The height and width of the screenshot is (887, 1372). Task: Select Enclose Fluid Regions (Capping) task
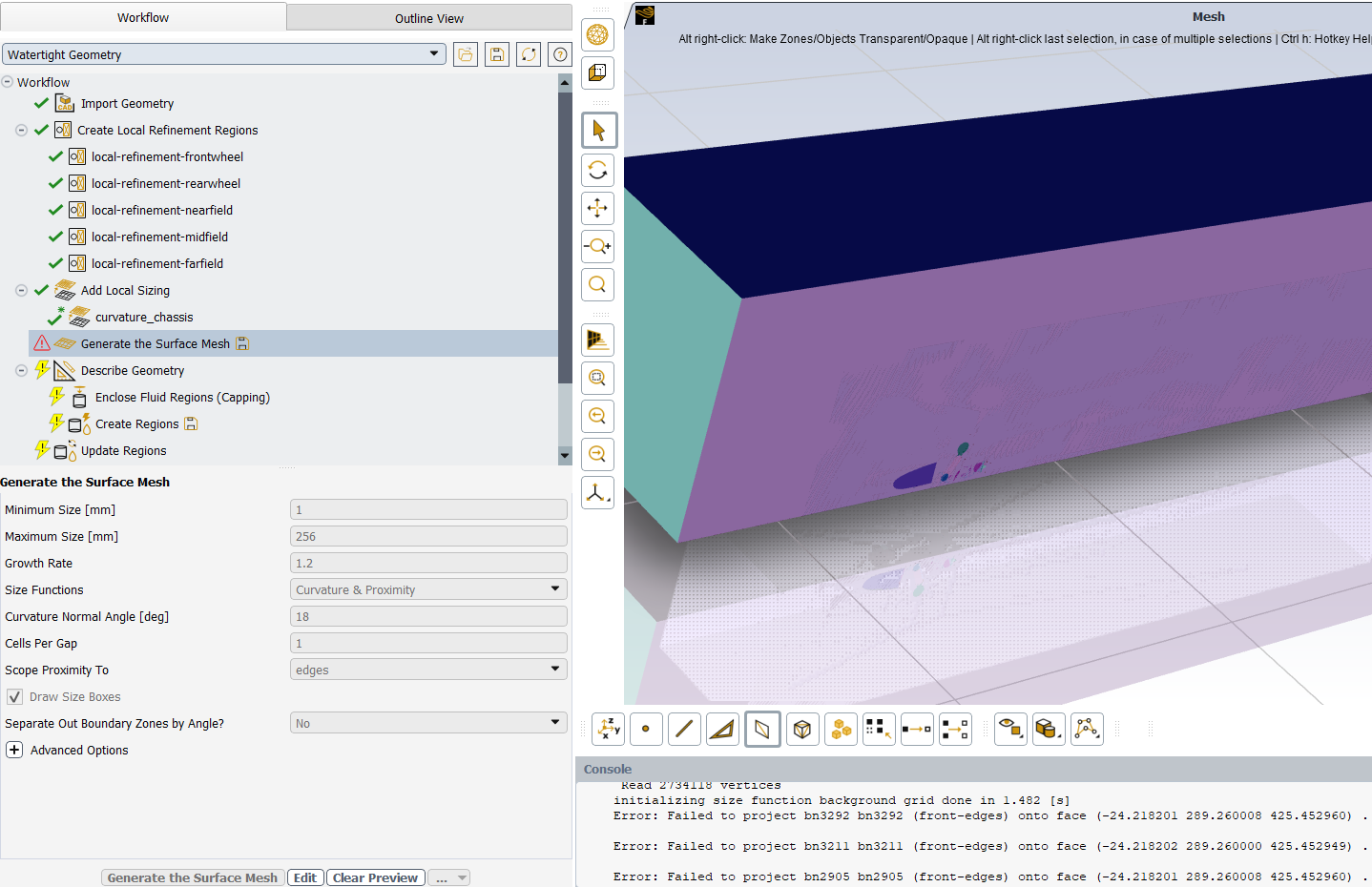182,397
